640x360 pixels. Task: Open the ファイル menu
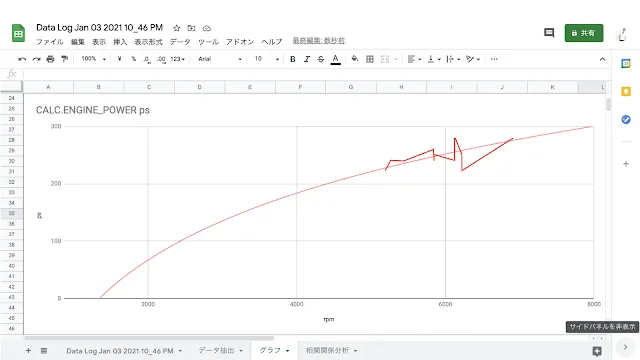(x=50, y=42)
